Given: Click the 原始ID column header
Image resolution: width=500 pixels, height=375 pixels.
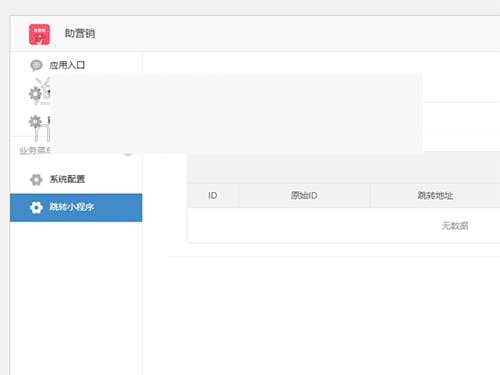Looking at the screenshot, I should [x=304, y=195].
